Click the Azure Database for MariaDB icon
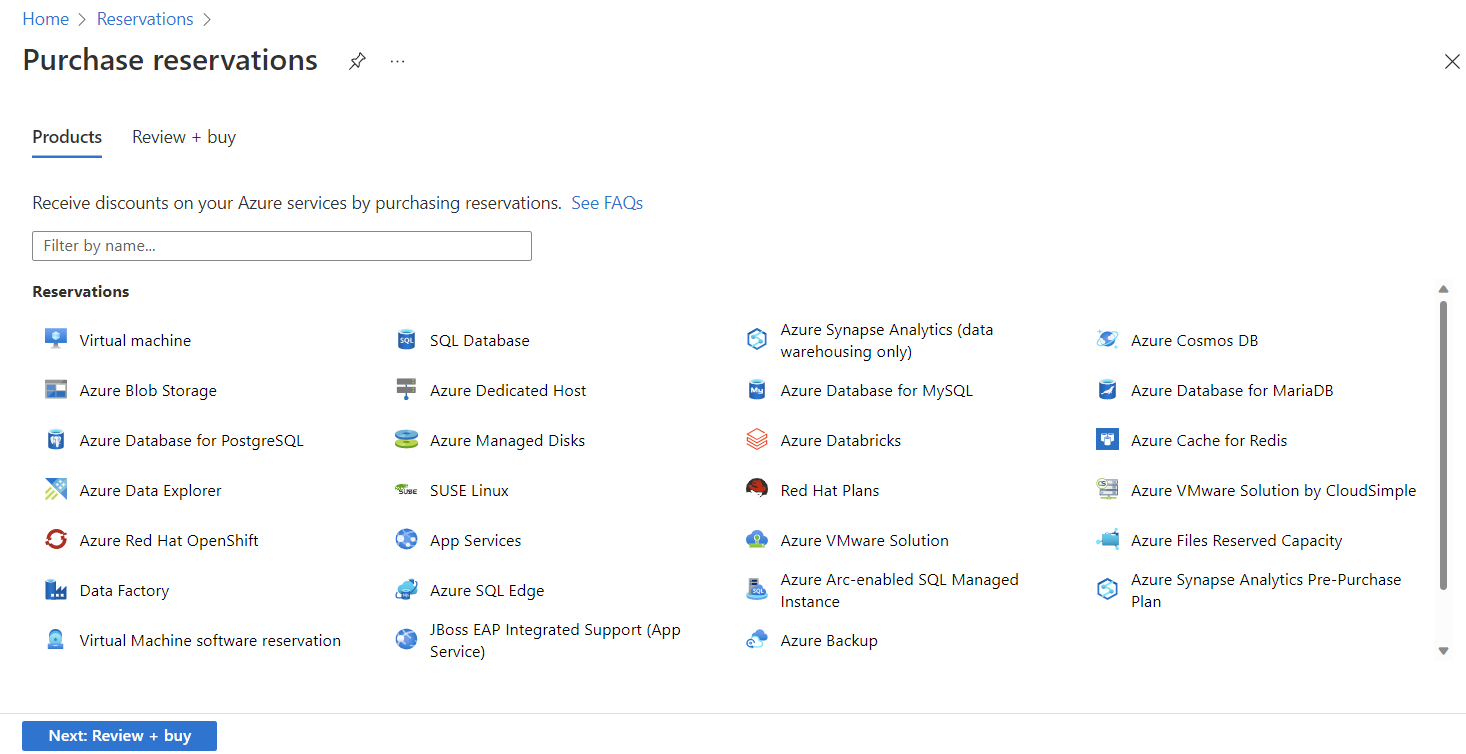Screen dimensions: 1466x754 (1107, 390)
